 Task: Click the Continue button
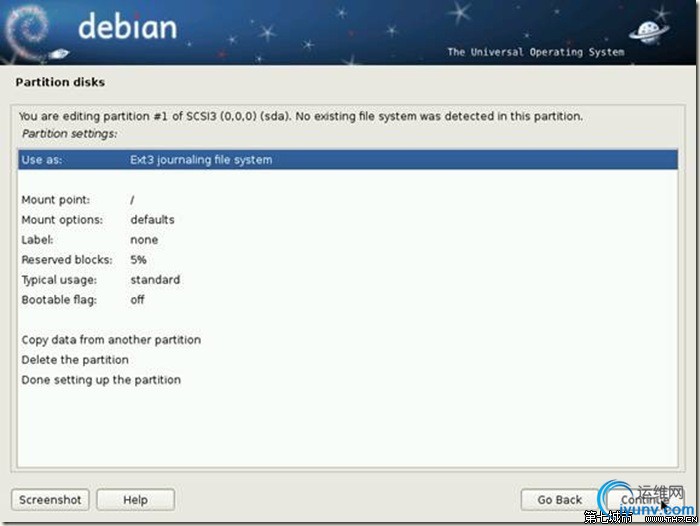coord(645,500)
